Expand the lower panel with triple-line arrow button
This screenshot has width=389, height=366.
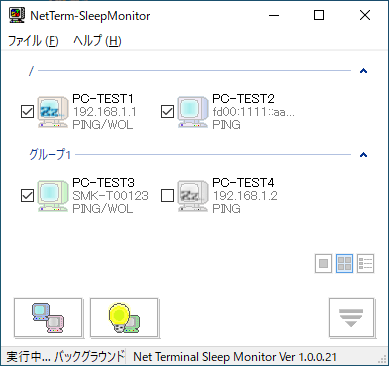[x=351, y=318]
